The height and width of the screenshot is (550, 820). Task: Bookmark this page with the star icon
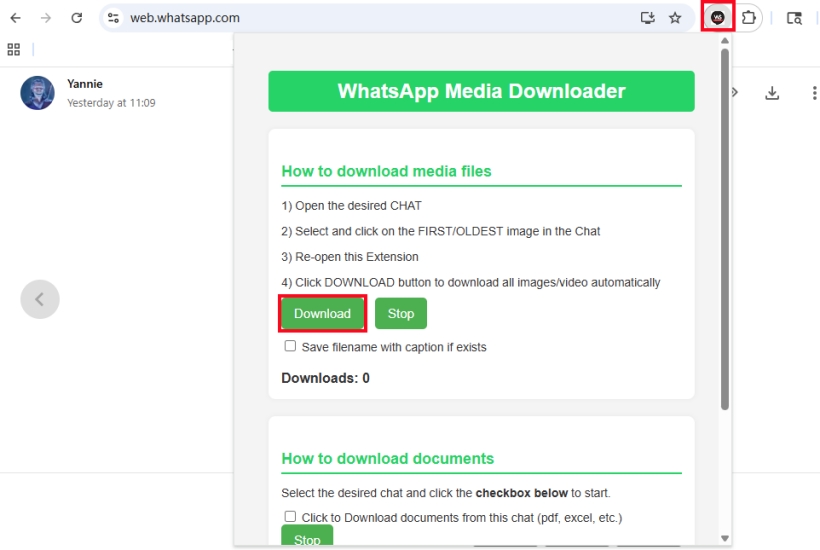(x=675, y=17)
